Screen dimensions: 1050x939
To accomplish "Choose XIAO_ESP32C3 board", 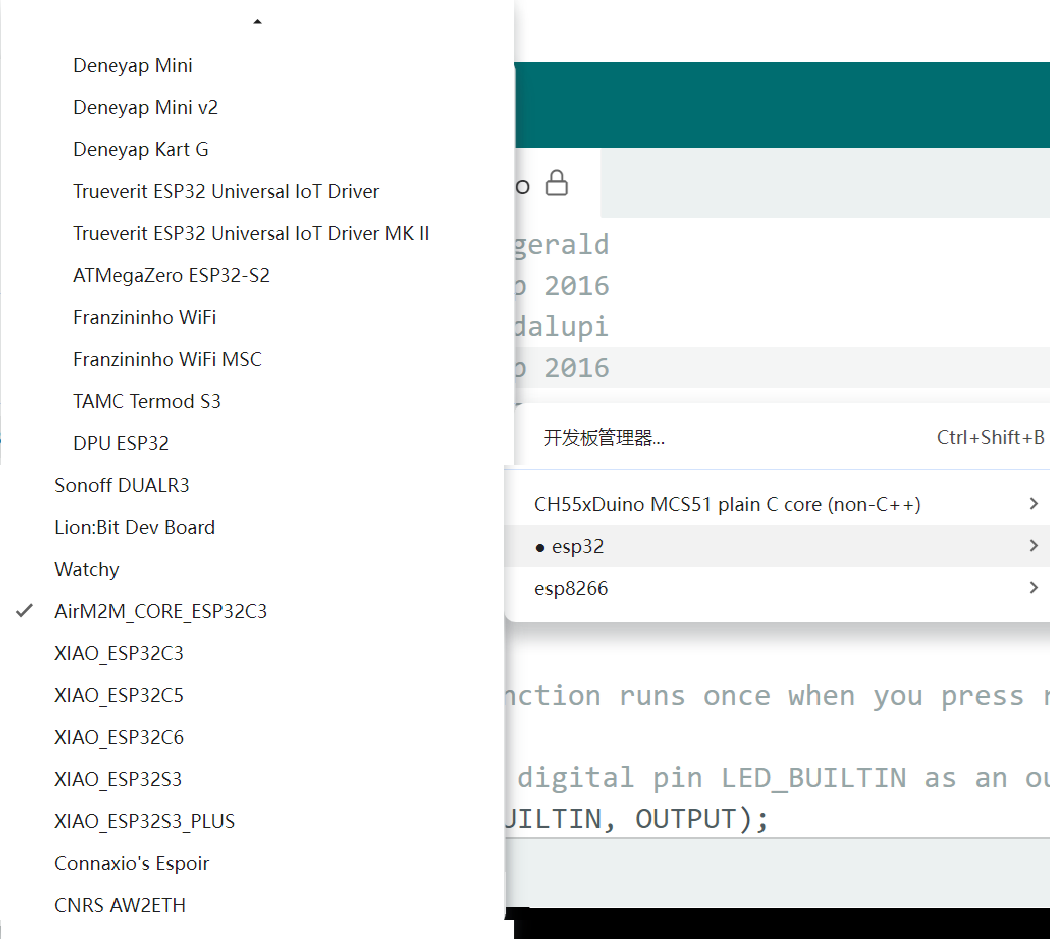I will coord(119,654).
